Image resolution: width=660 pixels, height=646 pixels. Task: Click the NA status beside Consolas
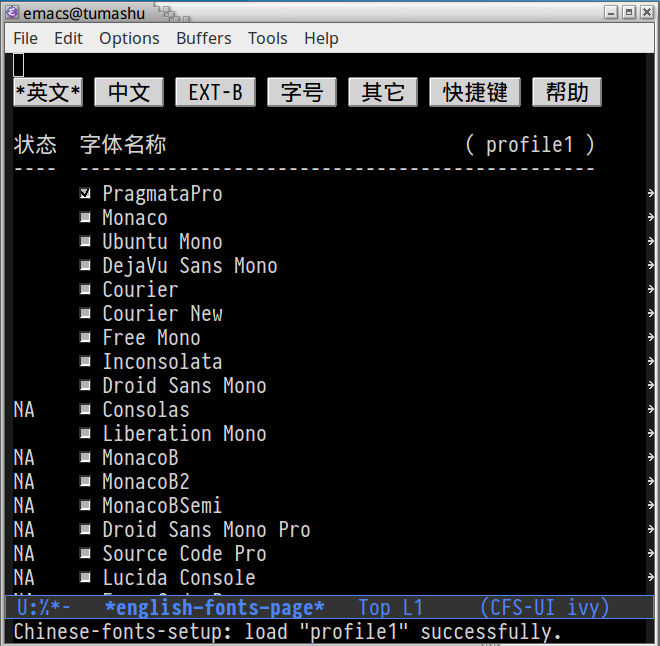pos(24,409)
